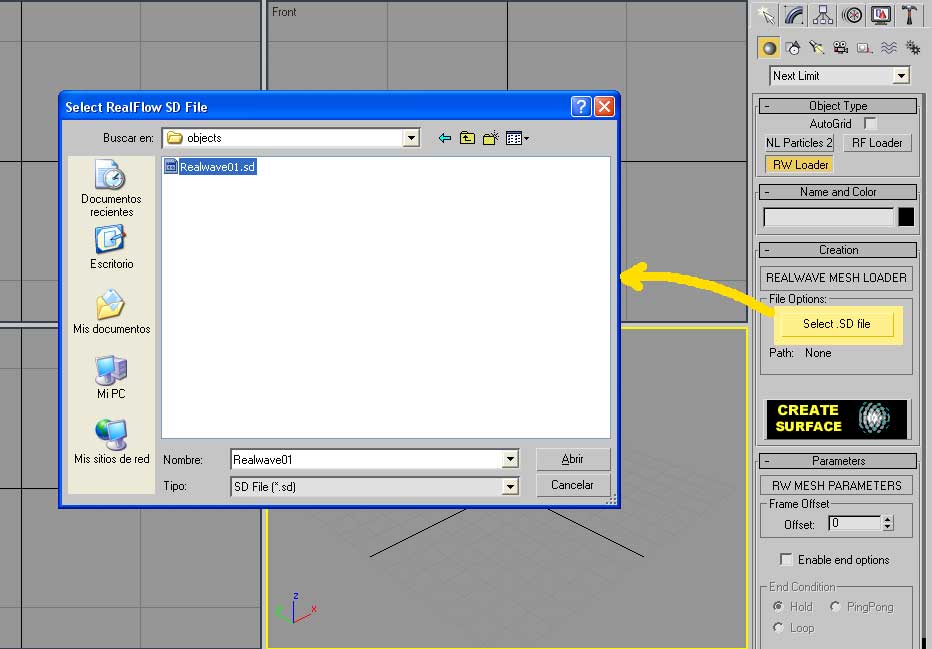
Task: Toggle the AutoGrid checkbox
Action: click(870, 124)
